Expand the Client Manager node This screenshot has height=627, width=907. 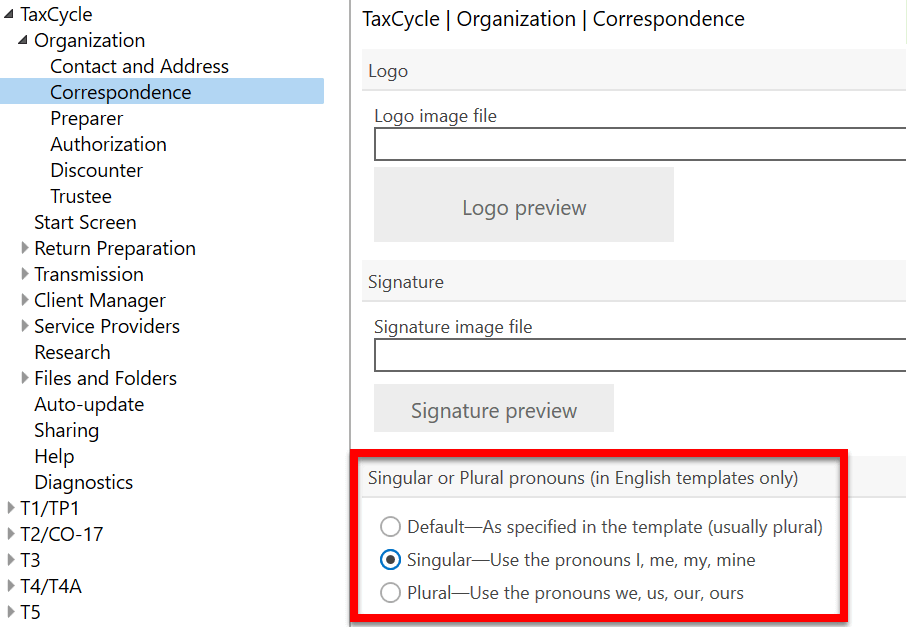[25, 300]
